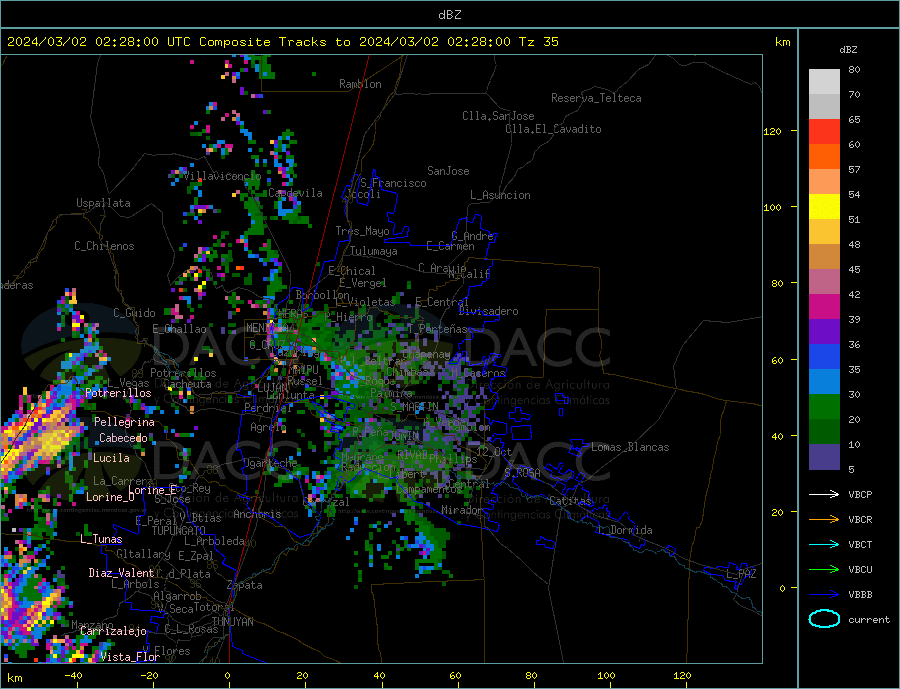Click the Zapata place label

(245, 585)
